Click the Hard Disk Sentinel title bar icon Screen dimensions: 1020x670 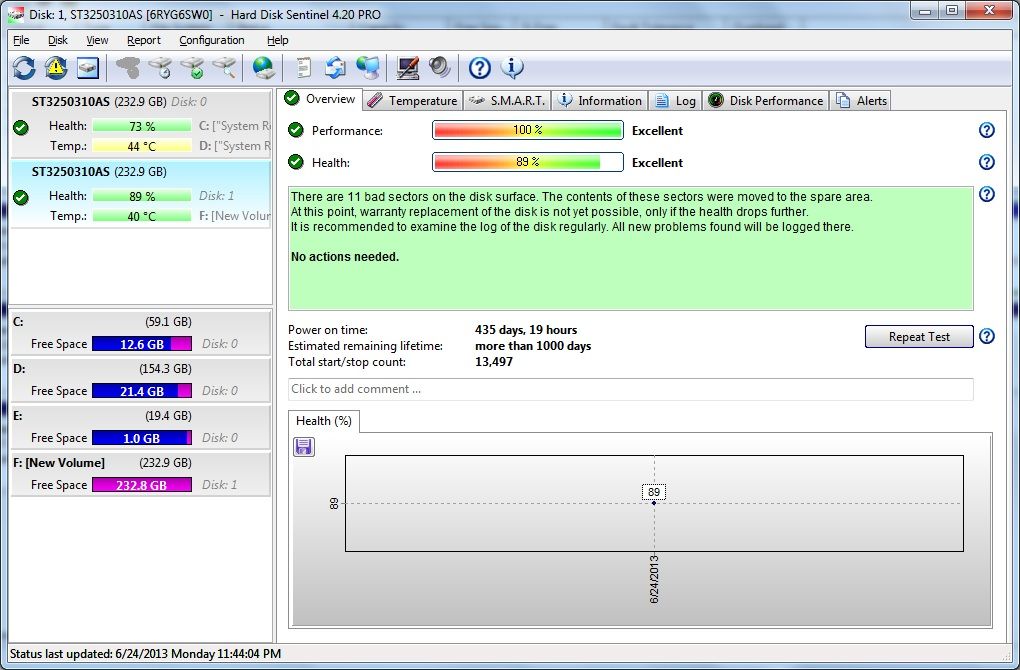click(x=16, y=14)
